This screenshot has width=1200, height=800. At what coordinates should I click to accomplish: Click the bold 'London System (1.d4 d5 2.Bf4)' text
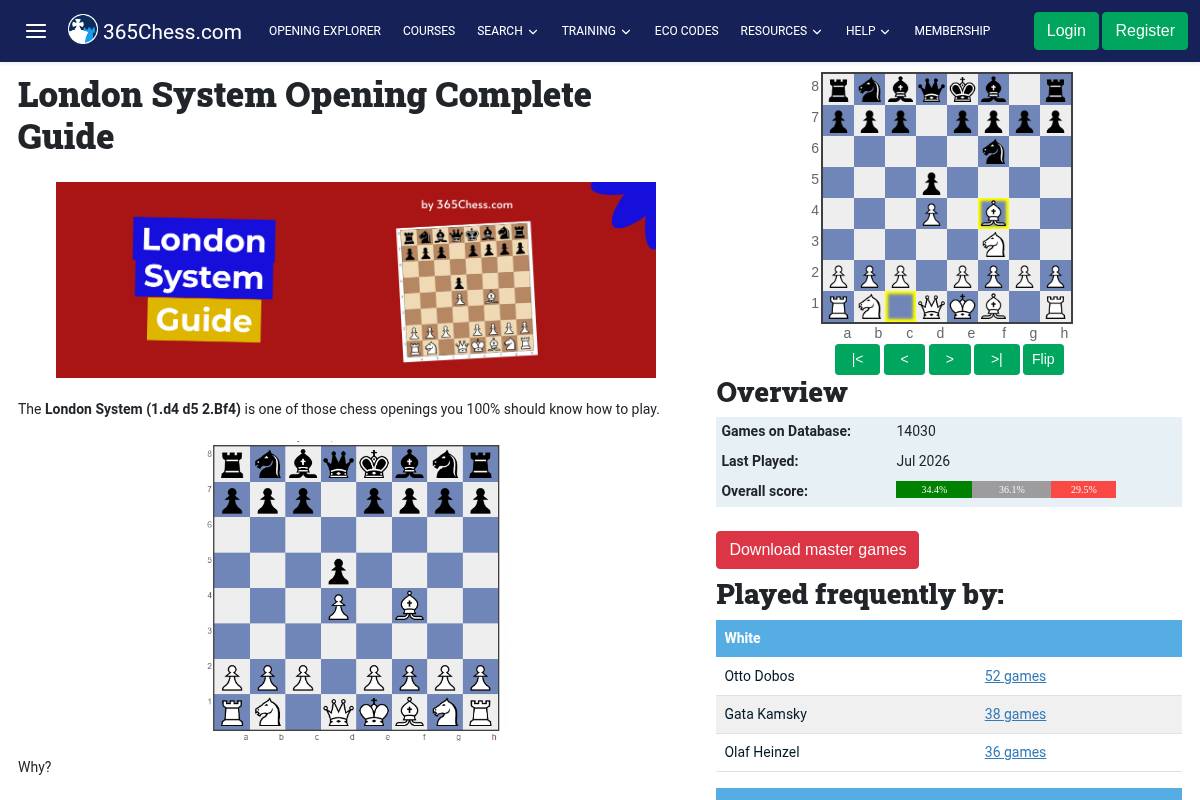(x=143, y=409)
